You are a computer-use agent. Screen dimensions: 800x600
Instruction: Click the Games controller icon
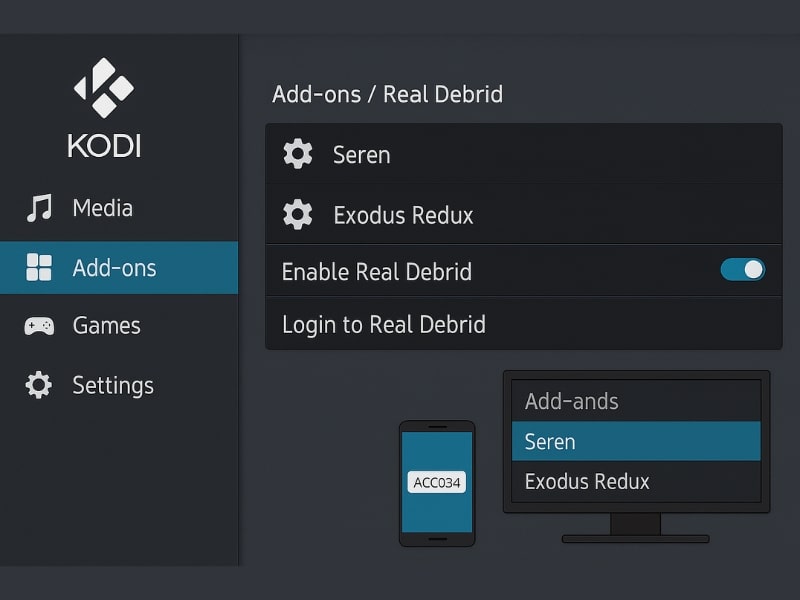pyautogui.click(x=39, y=326)
